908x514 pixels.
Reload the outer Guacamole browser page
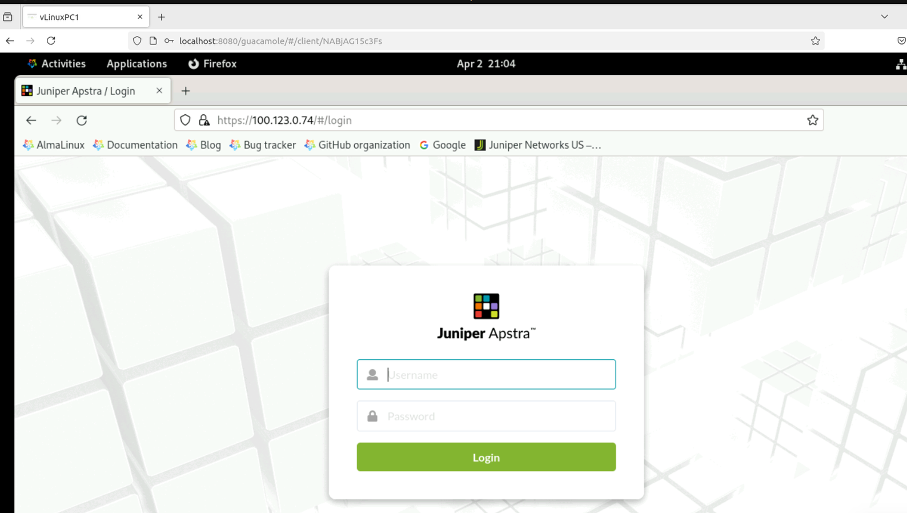pos(51,41)
